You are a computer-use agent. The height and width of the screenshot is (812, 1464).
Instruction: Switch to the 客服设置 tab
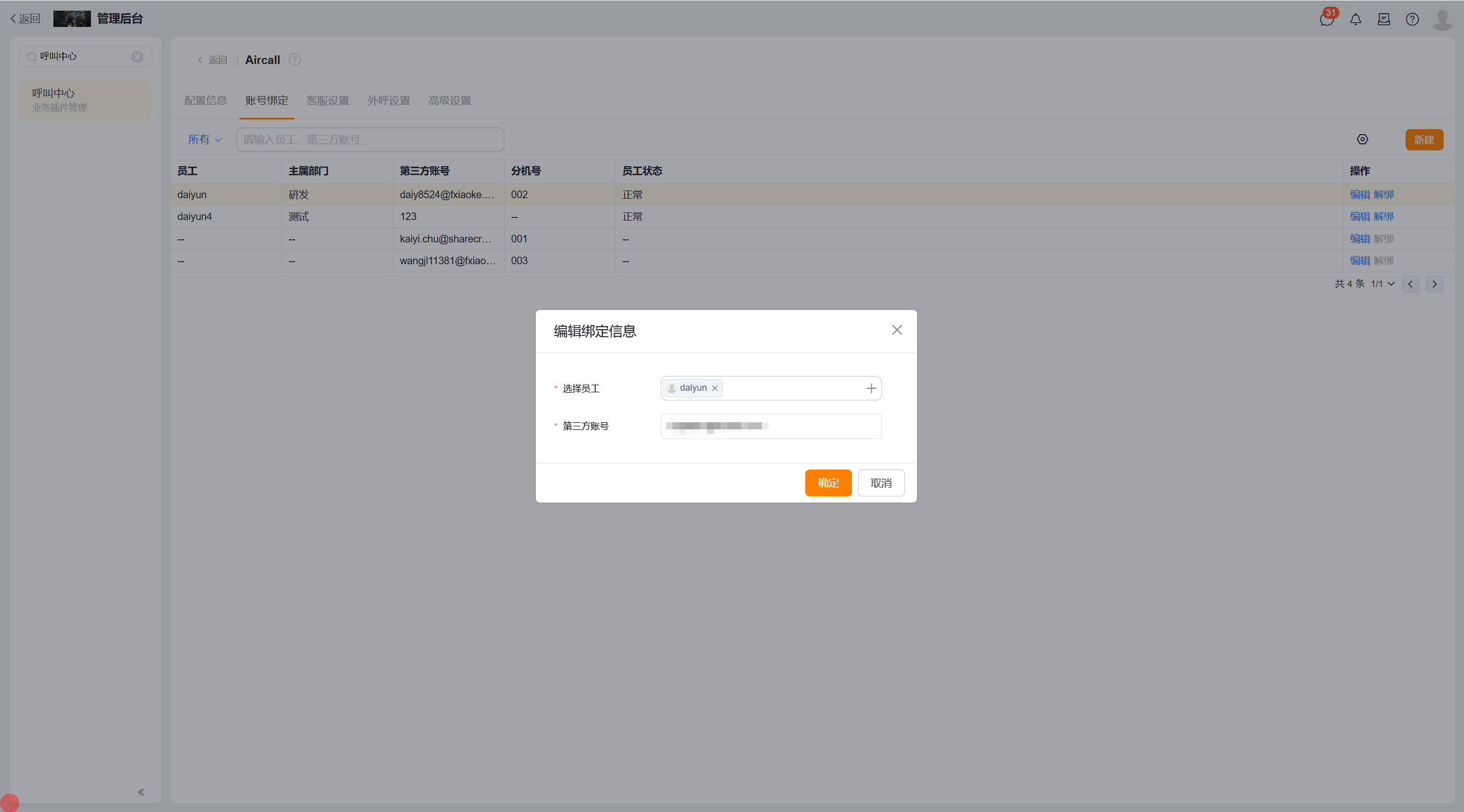tap(327, 101)
